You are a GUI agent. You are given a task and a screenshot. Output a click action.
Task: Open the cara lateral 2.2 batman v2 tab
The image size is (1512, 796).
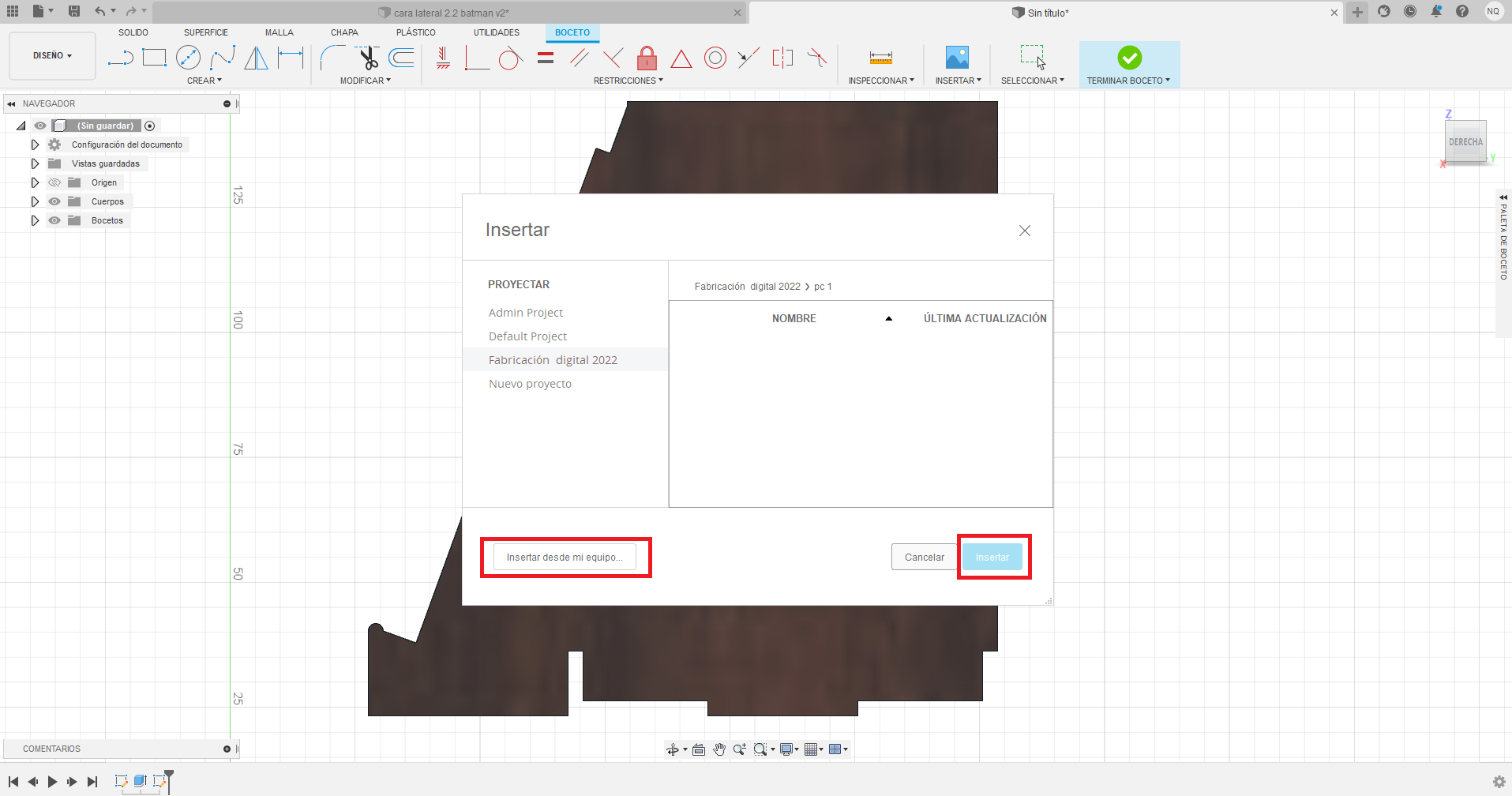pyautogui.click(x=451, y=13)
